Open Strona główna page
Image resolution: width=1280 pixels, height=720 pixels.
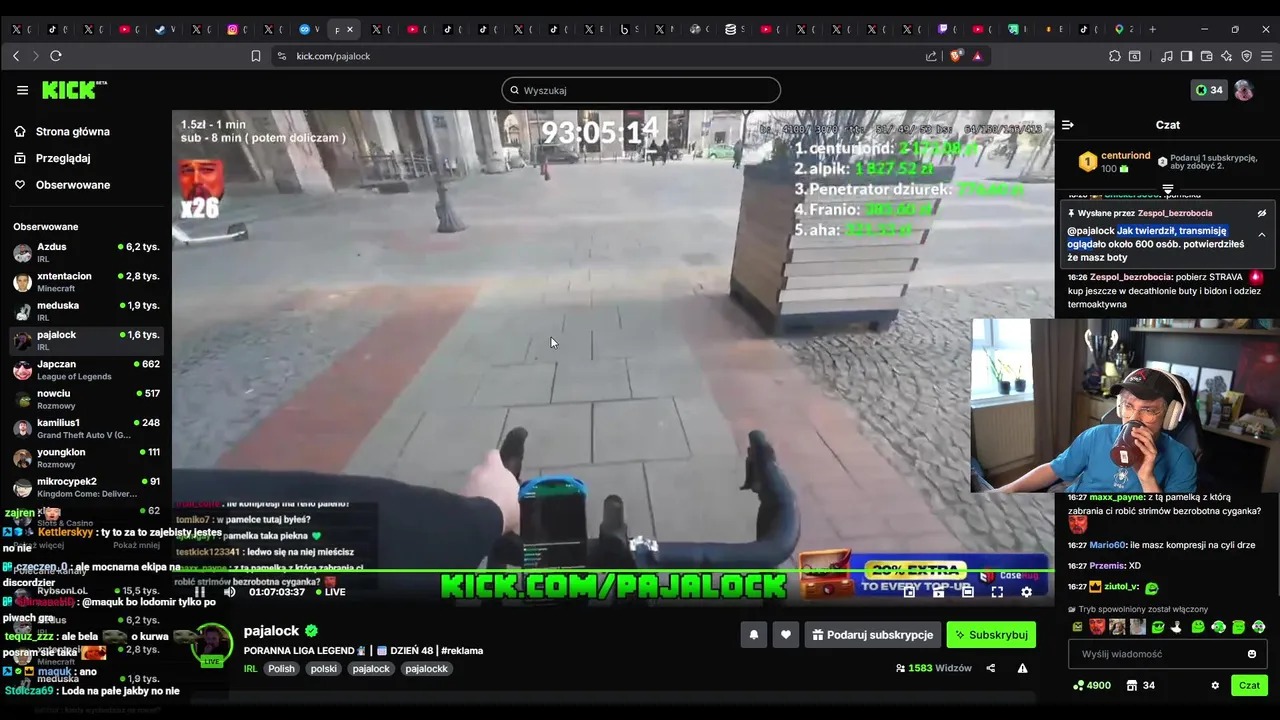[62, 132]
